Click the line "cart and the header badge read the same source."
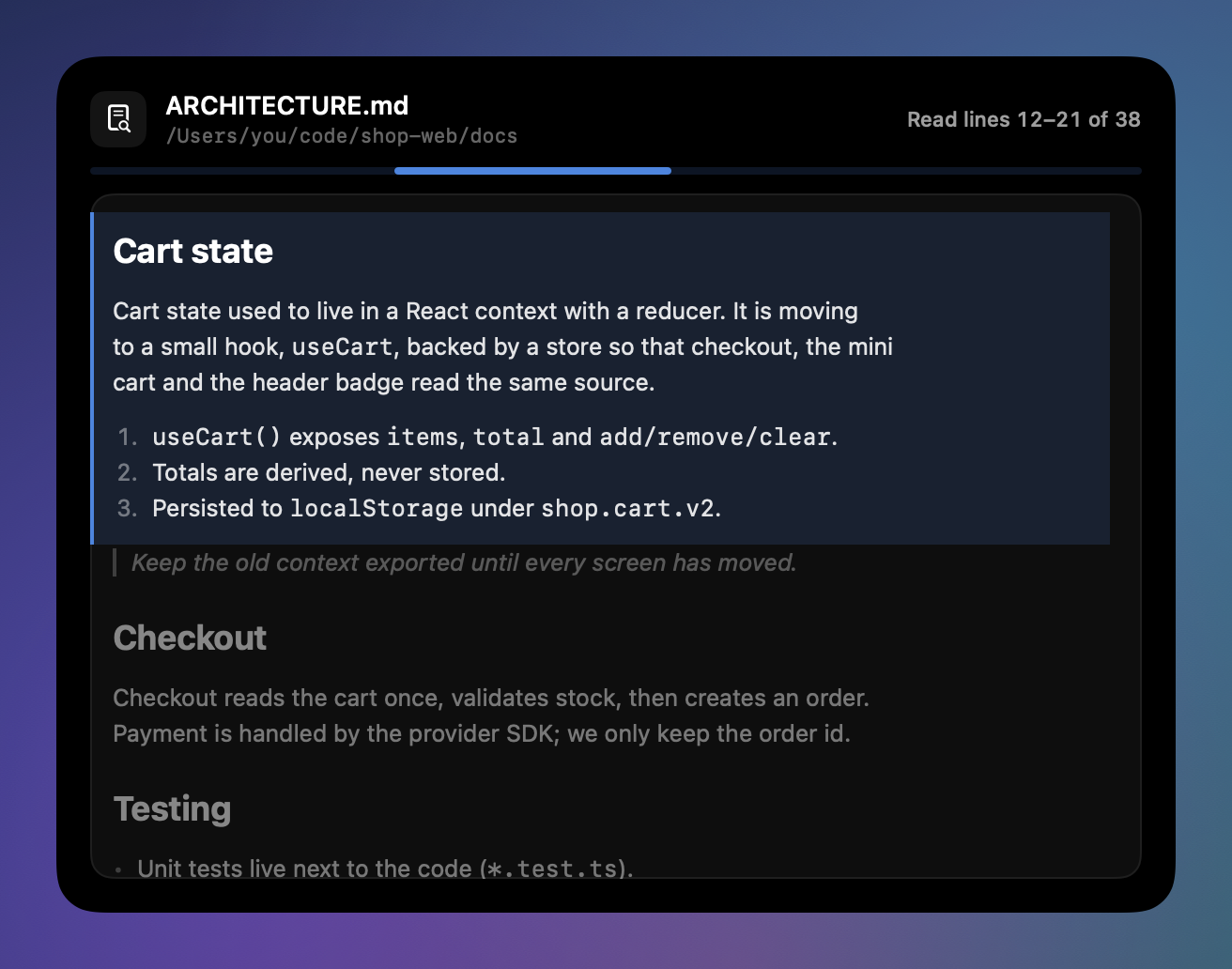1232x969 pixels. click(x=384, y=382)
